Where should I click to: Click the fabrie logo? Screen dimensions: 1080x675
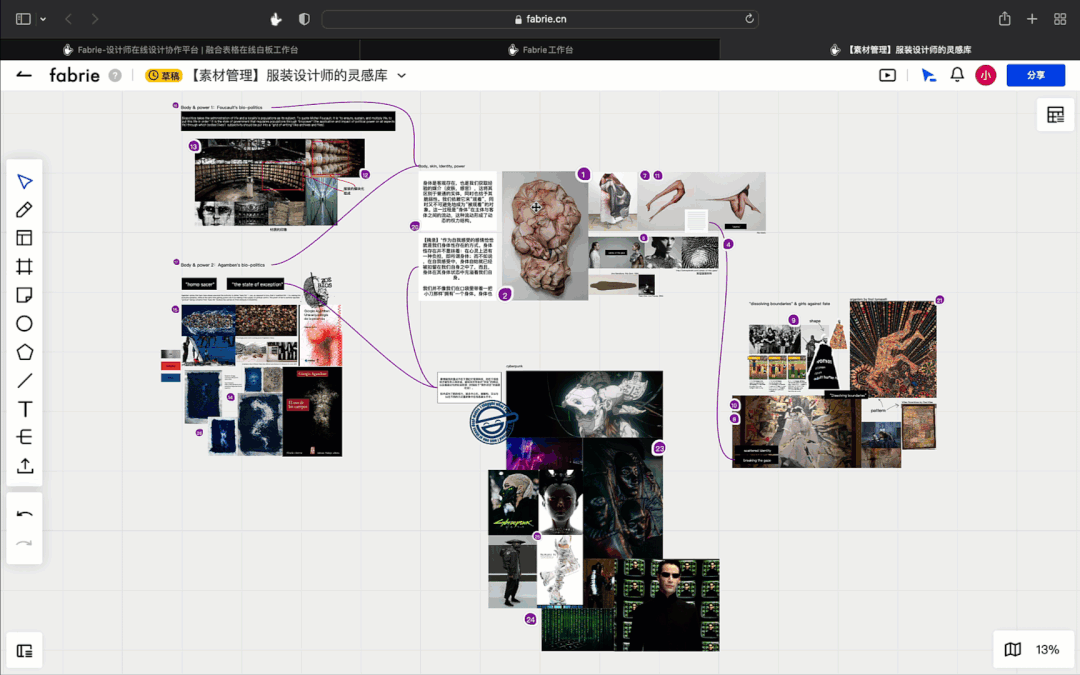[74, 75]
